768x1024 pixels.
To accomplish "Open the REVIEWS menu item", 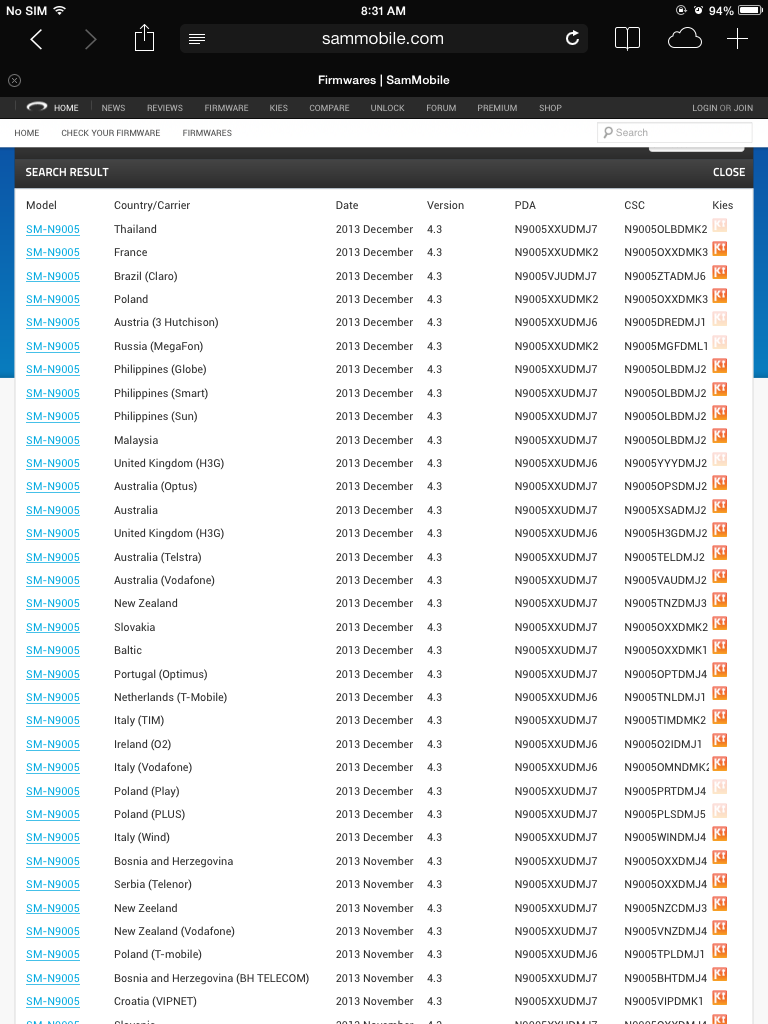I will click(x=165, y=108).
